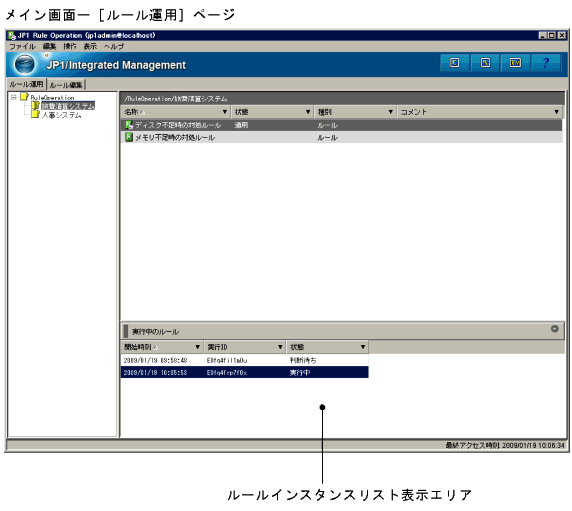Screen dimensions: 572x511
Task: Open help with the question mark button
Action: 546,63
